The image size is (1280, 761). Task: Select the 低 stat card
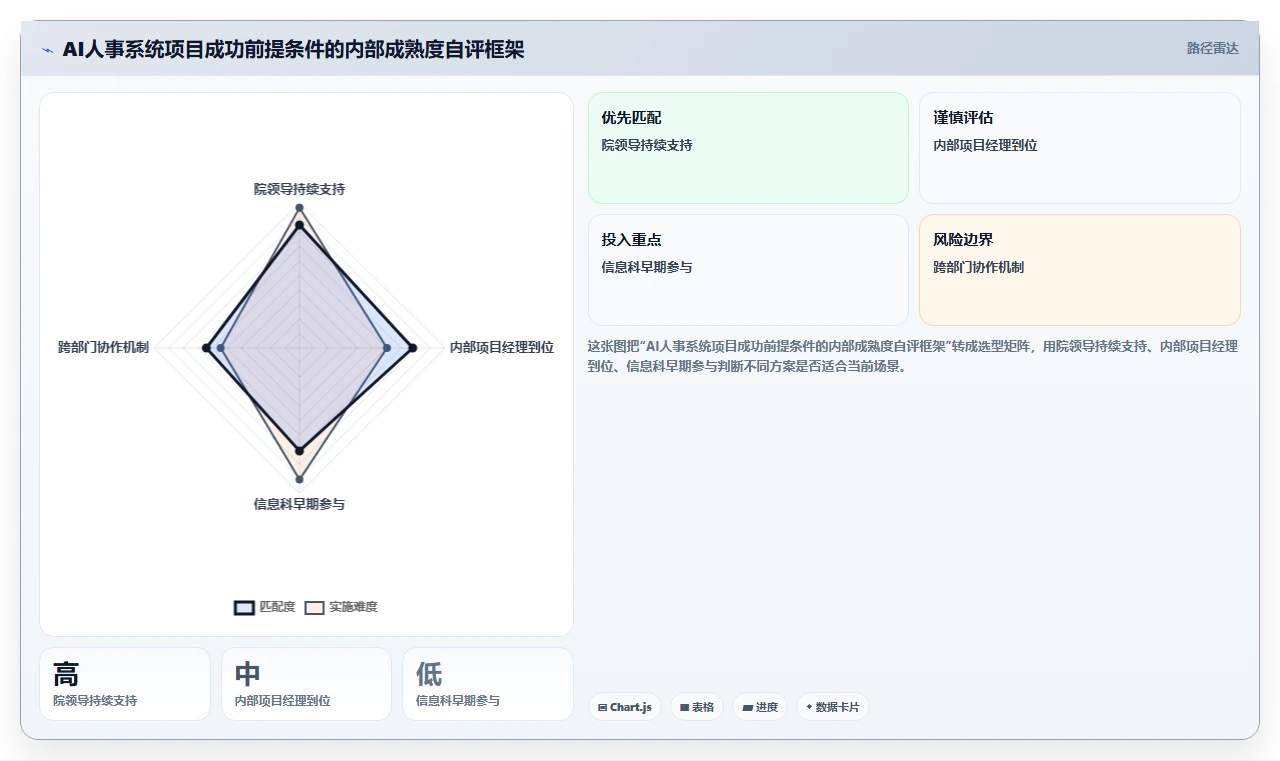pyautogui.click(x=488, y=684)
